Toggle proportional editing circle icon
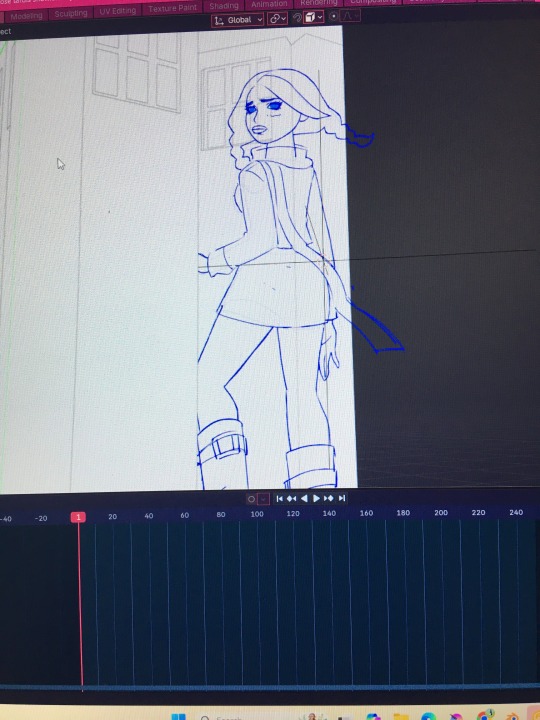The height and width of the screenshot is (720, 540). click(334, 17)
